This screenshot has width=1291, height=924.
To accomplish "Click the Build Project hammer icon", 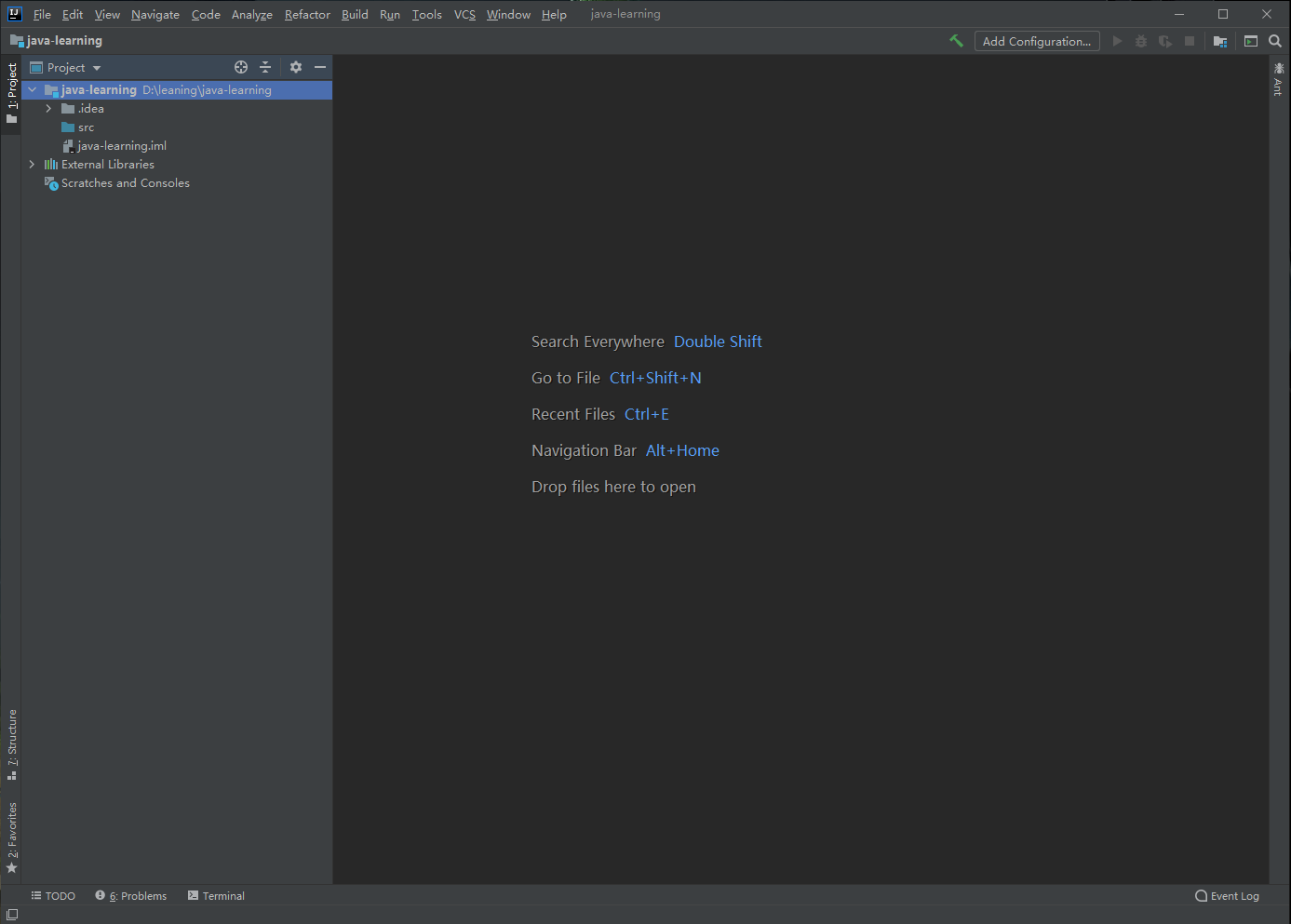I will (x=956, y=41).
